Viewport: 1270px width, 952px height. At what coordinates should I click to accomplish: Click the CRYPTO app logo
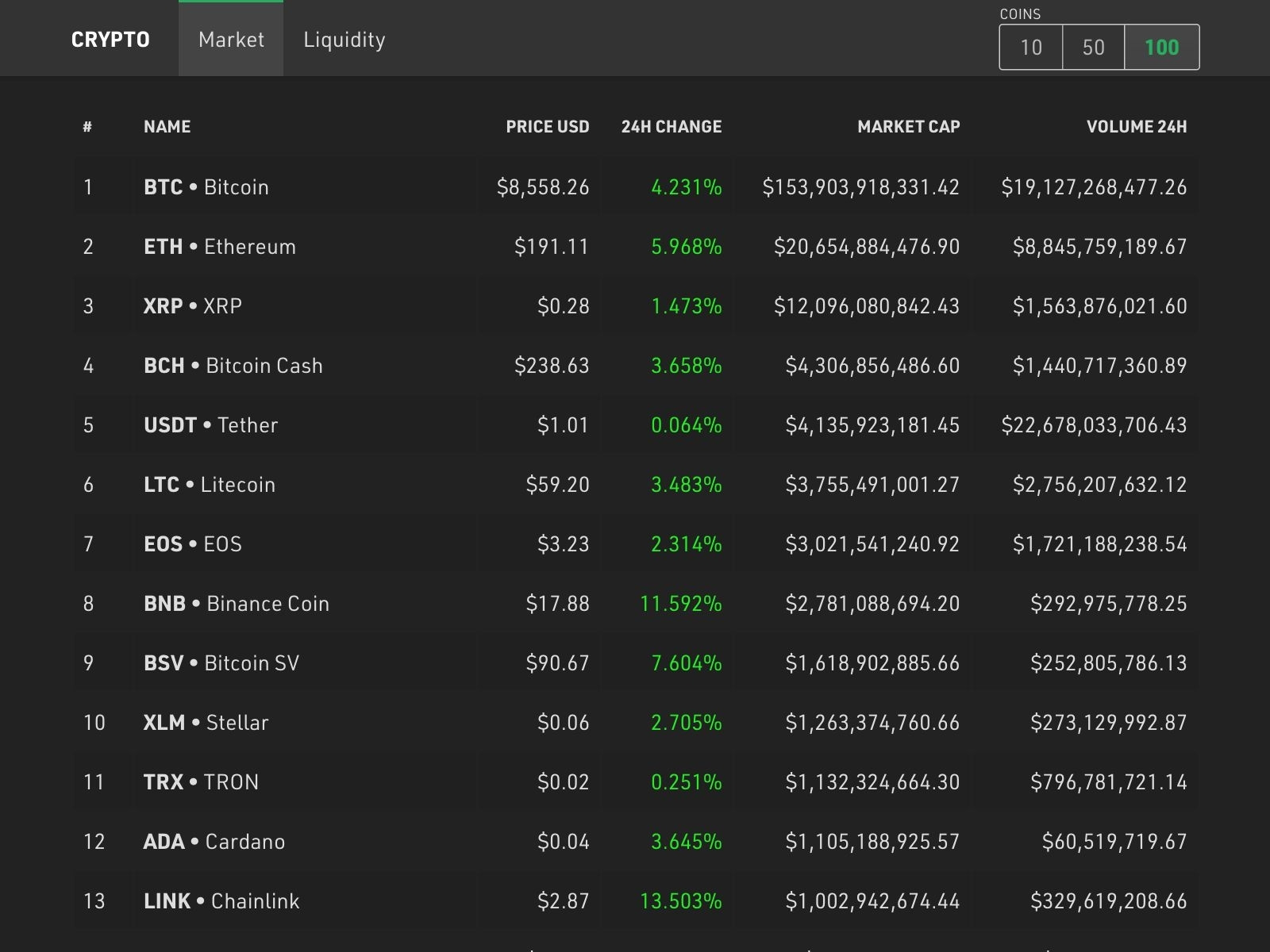110,39
